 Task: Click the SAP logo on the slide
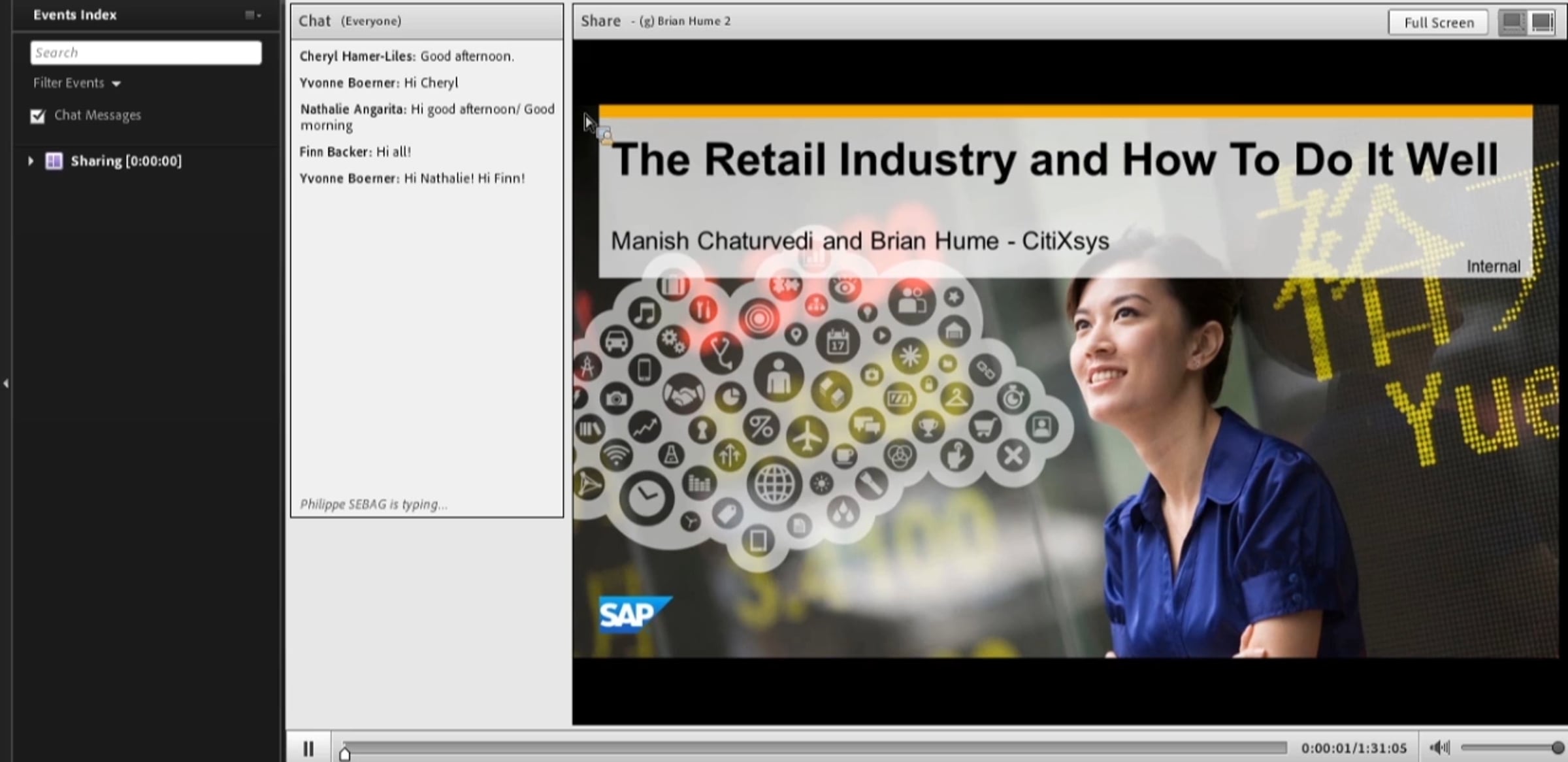tap(635, 614)
